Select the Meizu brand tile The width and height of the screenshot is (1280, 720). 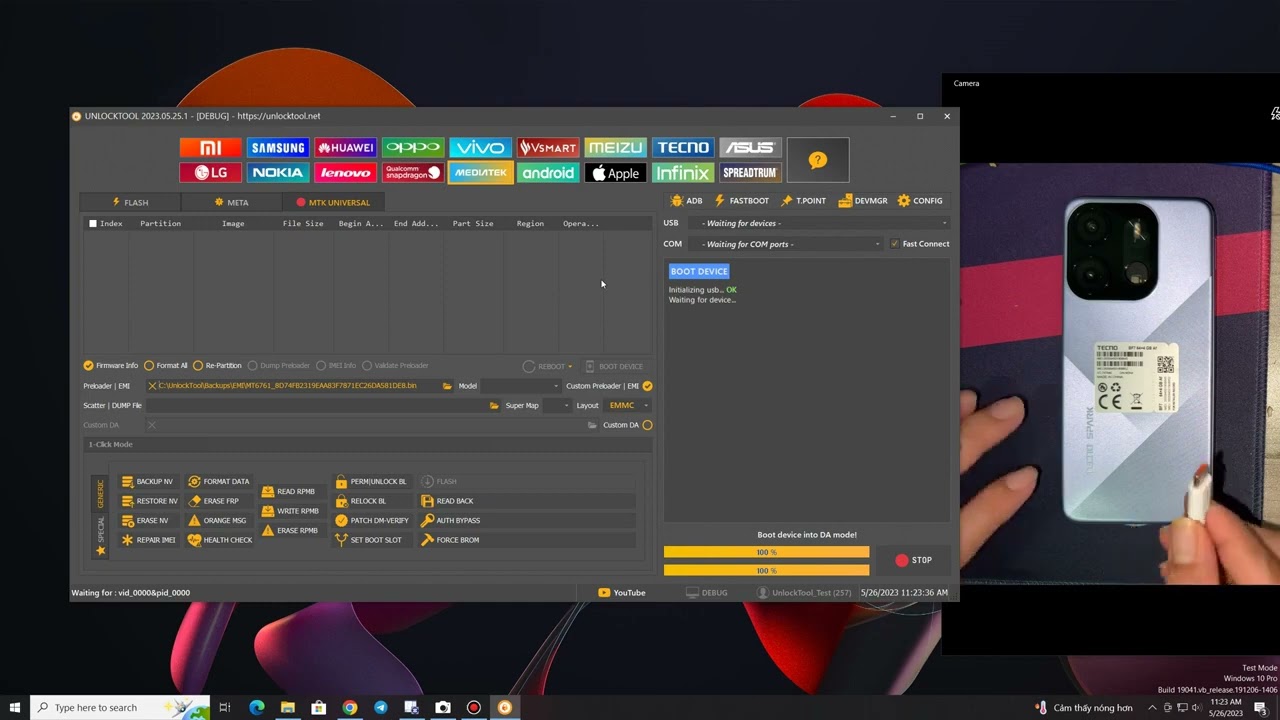615,148
